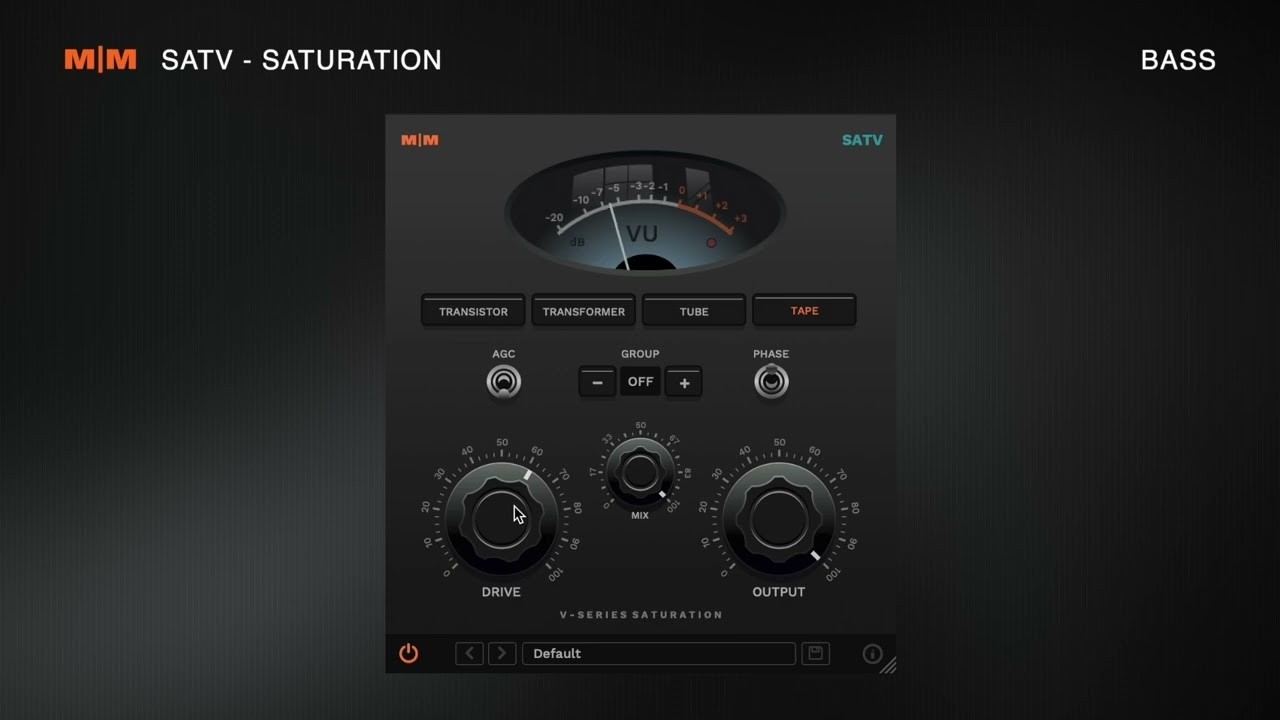Image resolution: width=1280 pixels, height=720 pixels.
Task: Click the MIX knob
Action: click(640, 472)
